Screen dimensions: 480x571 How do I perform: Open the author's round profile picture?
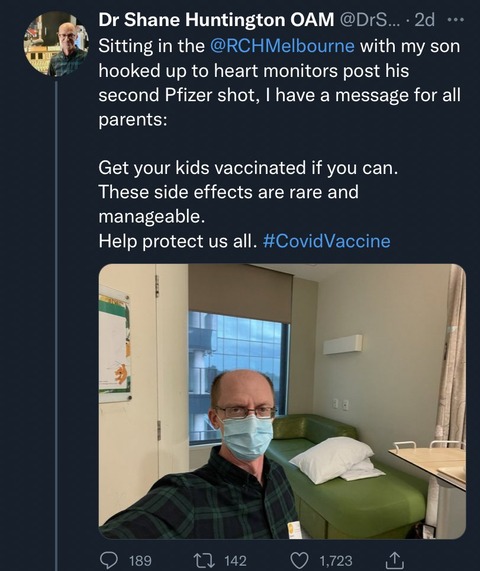coord(56,44)
